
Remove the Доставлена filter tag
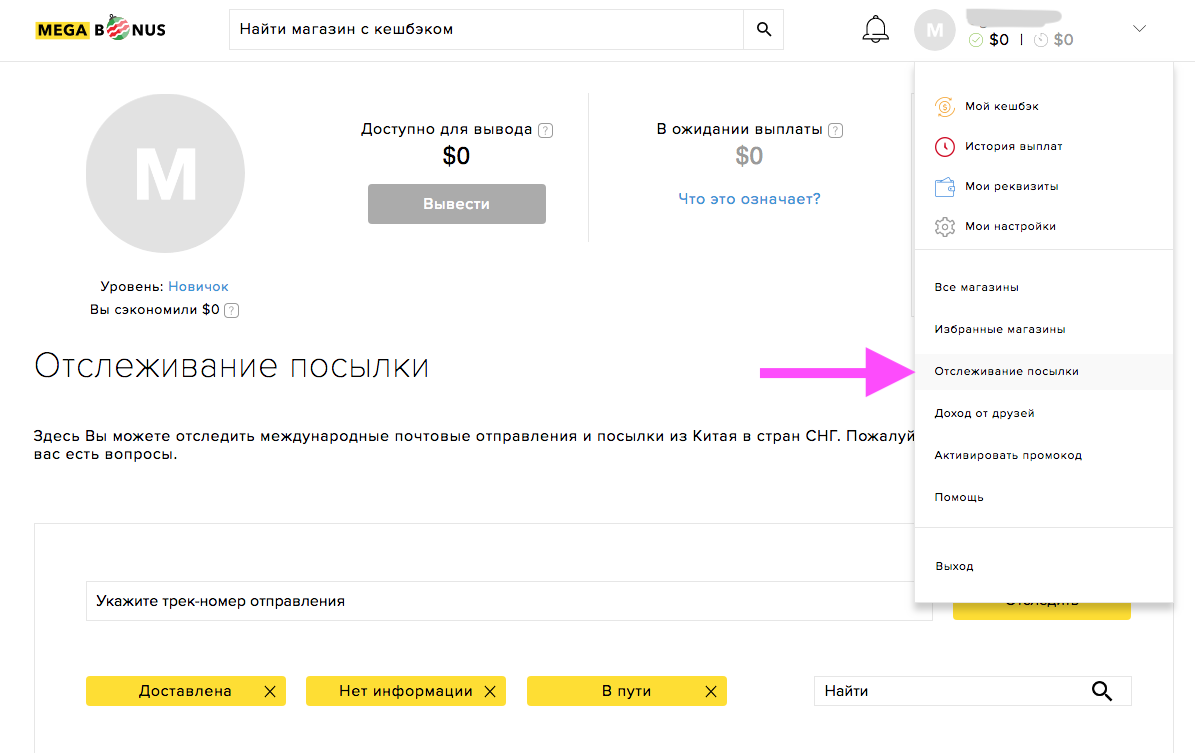tap(269, 691)
